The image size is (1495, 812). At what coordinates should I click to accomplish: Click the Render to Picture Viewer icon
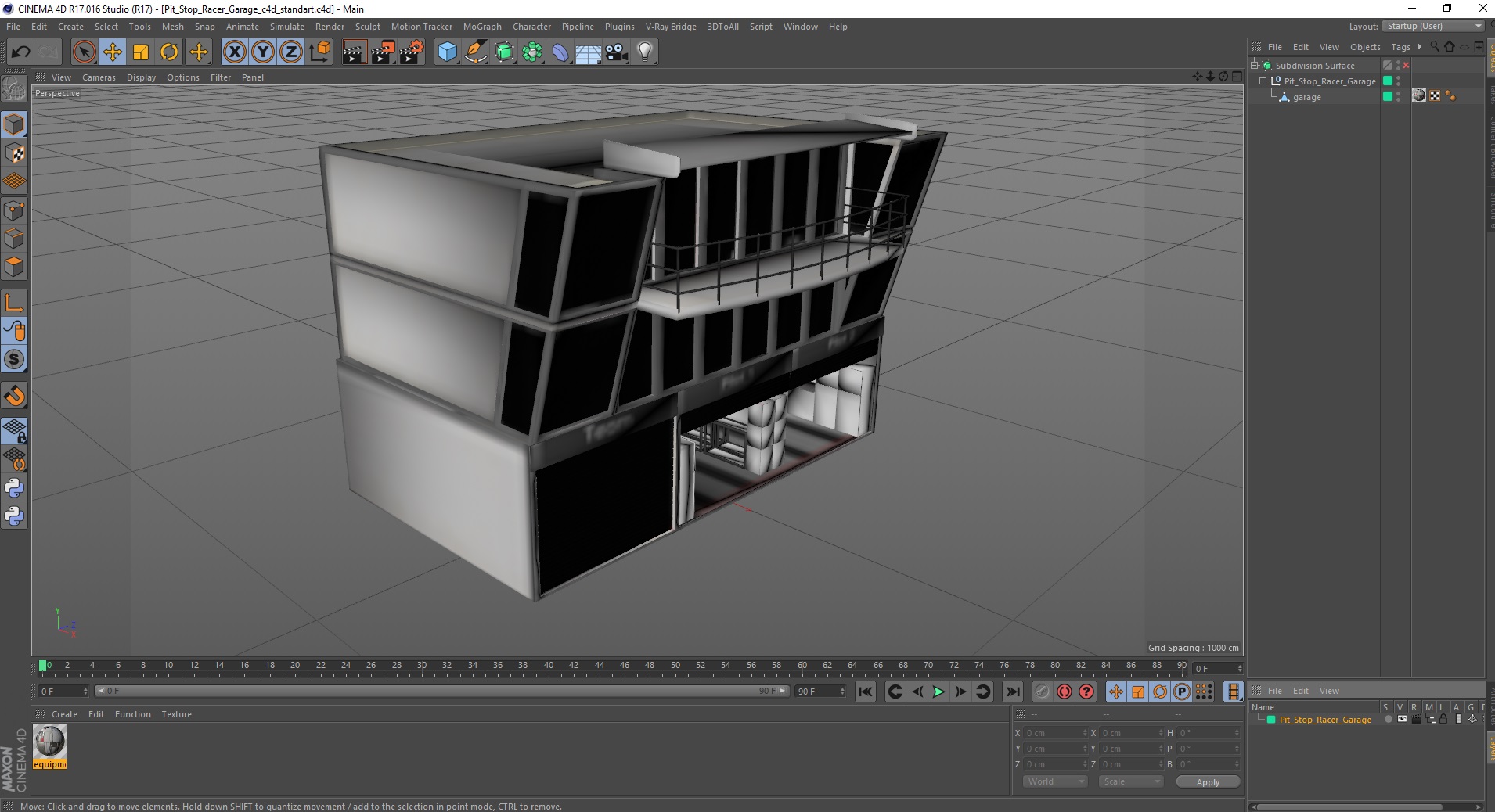point(383,52)
